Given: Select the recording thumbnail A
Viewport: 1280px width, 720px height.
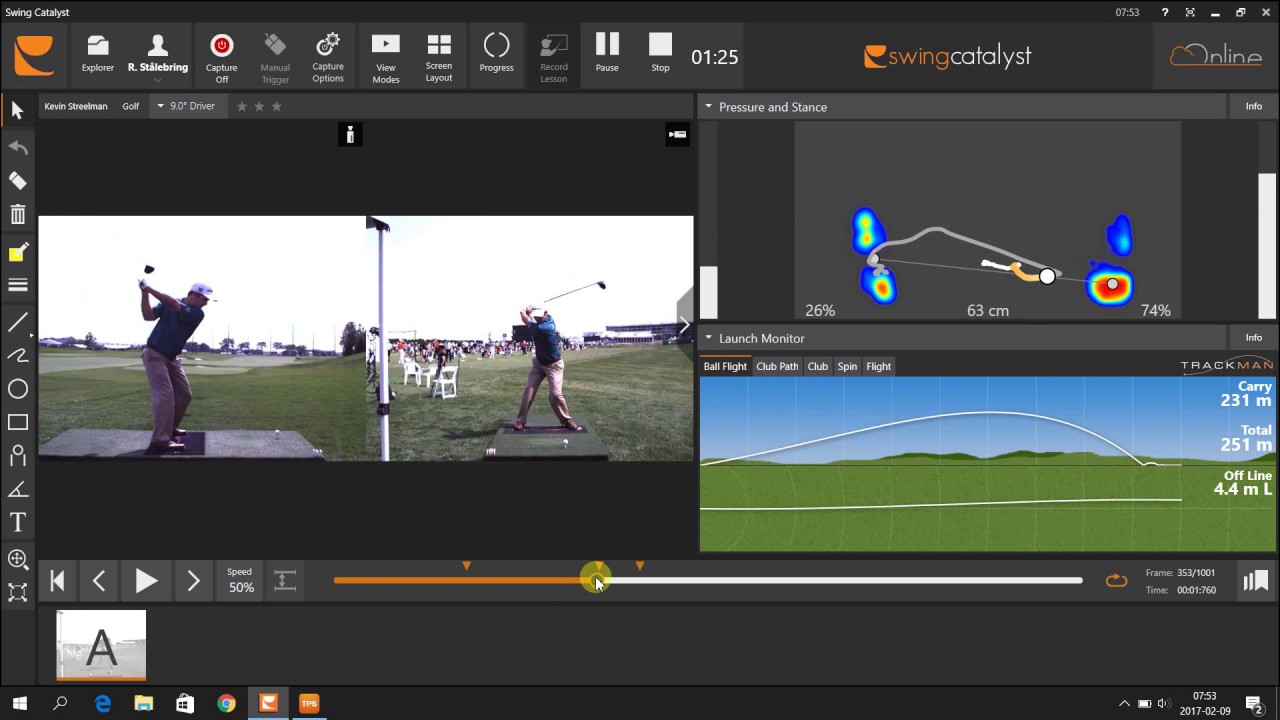Looking at the screenshot, I should [x=101, y=645].
